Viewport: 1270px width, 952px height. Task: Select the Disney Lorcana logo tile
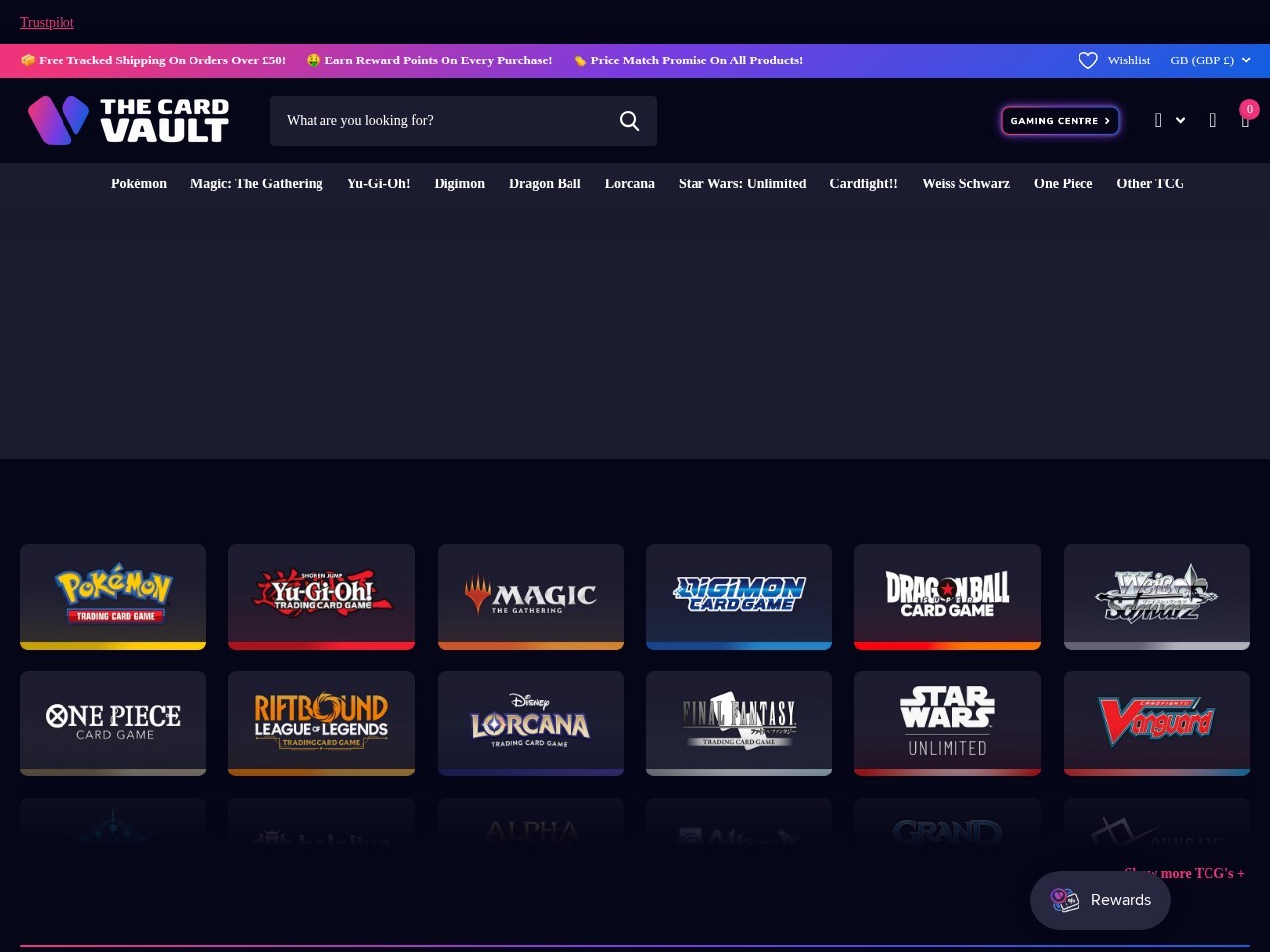click(x=530, y=722)
